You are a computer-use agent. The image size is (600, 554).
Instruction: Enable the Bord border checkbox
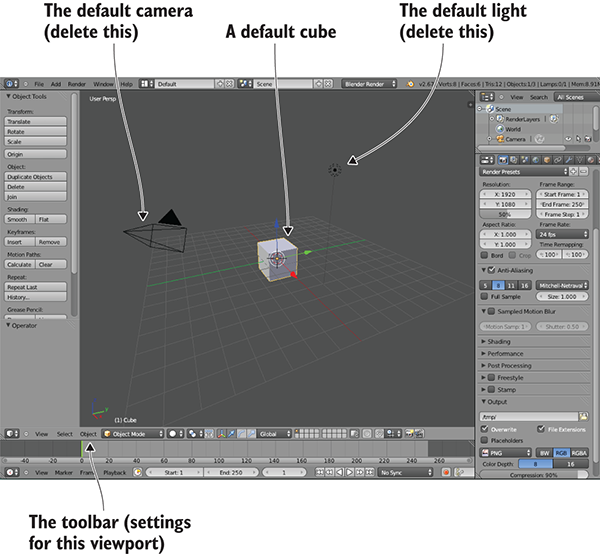pyautogui.click(x=484, y=255)
